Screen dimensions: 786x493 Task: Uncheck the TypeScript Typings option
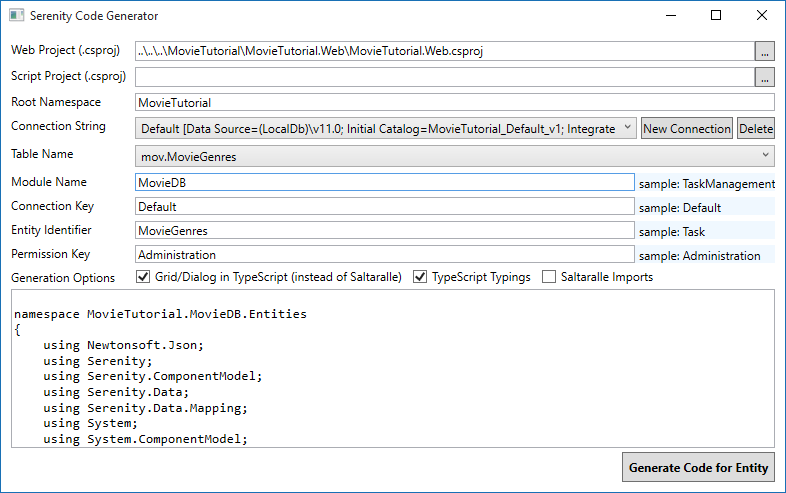420,277
